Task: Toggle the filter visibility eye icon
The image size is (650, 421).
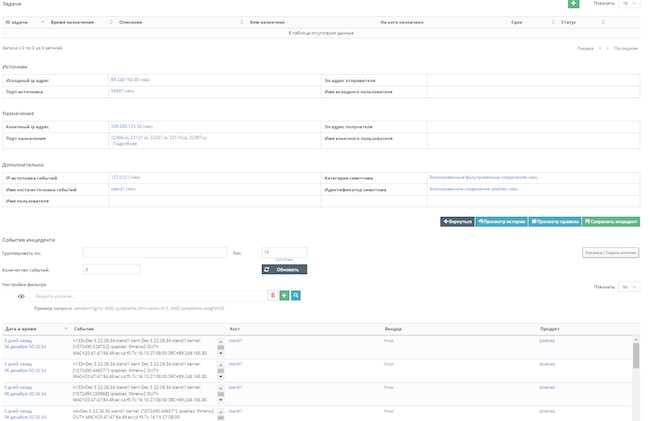Action: click(x=21, y=296)
